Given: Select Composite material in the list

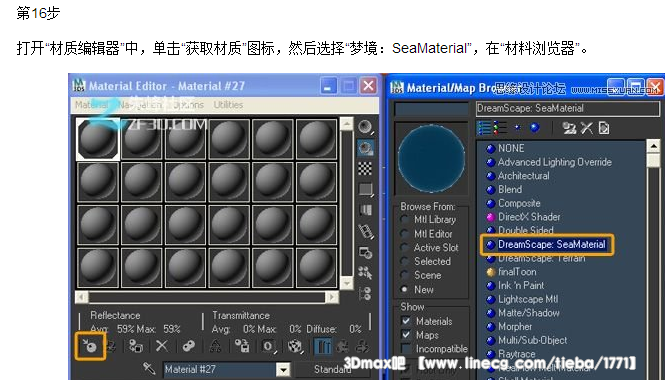Looking at the screenshot, I should [519, 203].
